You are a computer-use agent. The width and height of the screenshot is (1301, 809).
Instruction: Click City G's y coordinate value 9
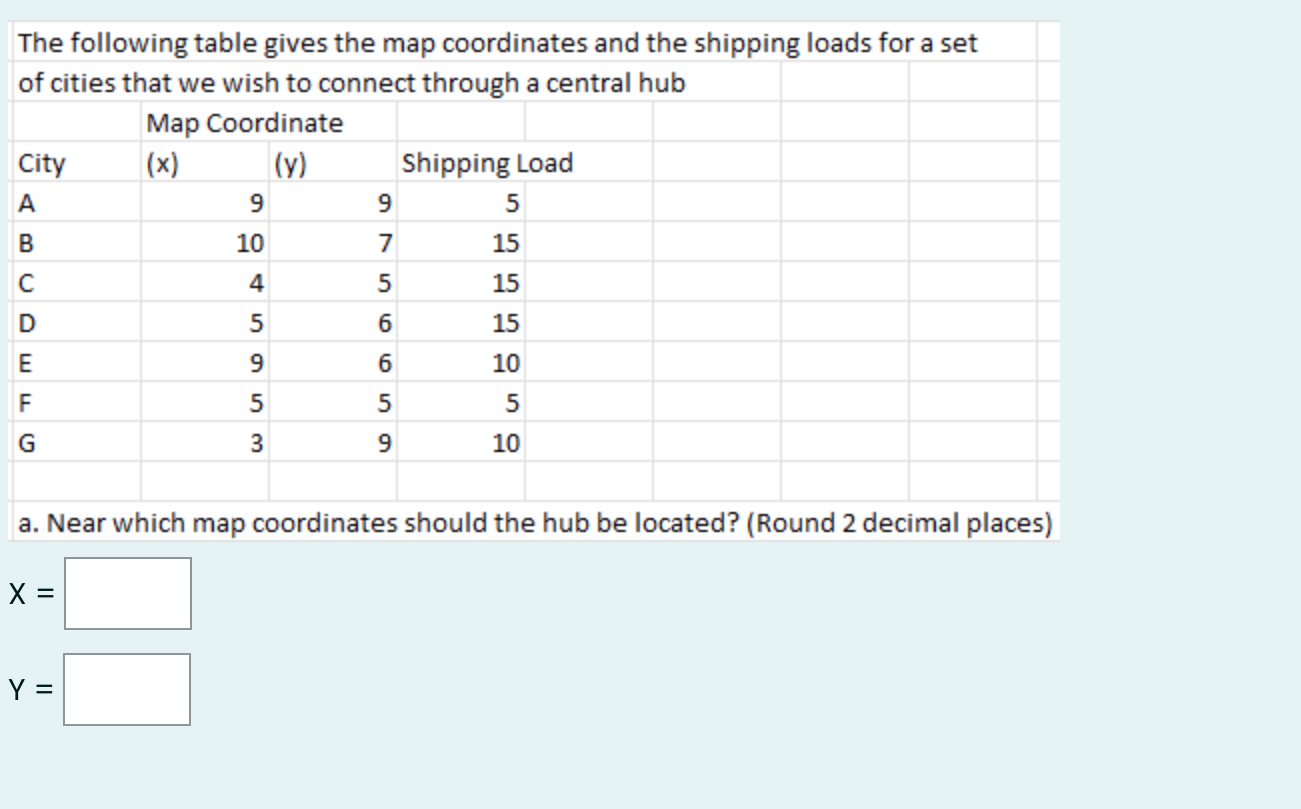[382, 442]
